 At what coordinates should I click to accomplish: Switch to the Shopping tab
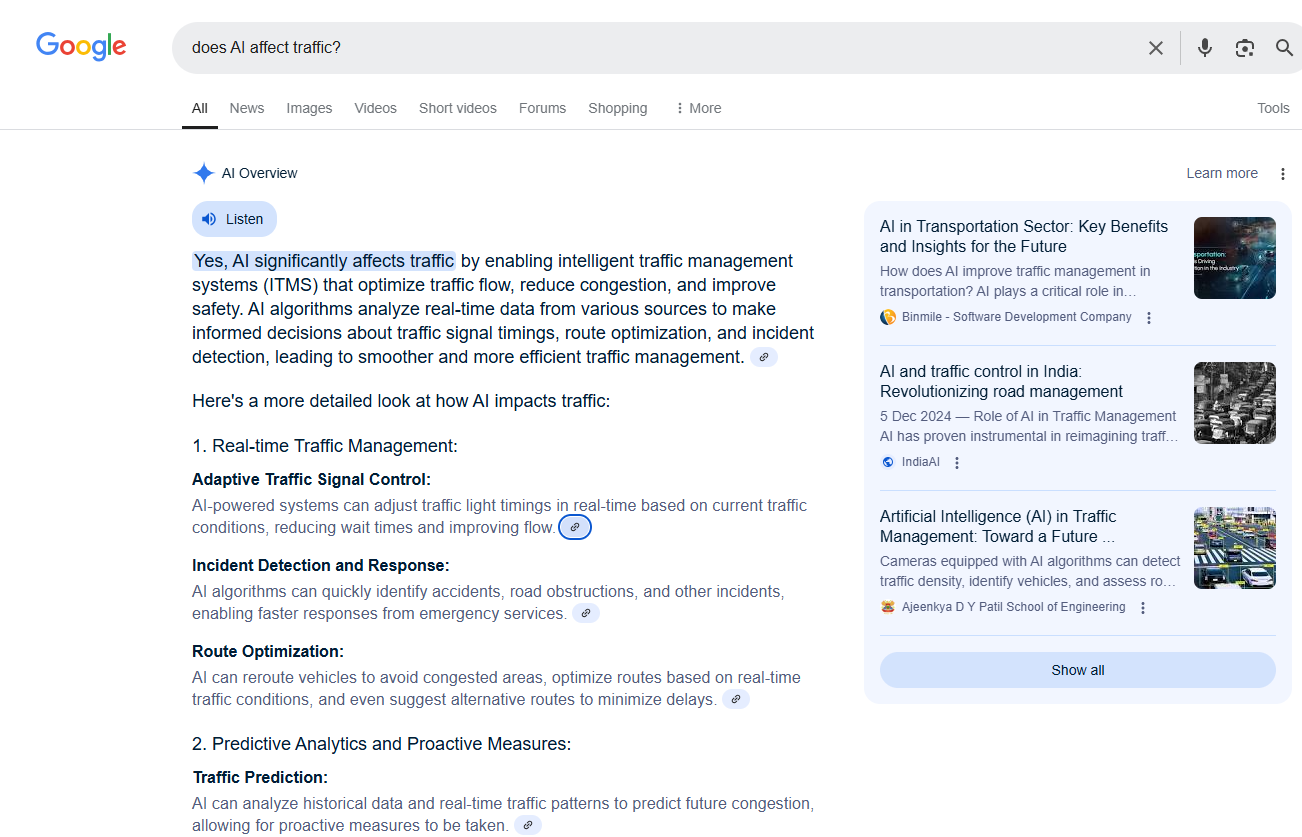pyautogui.click(x=618, y=108)
